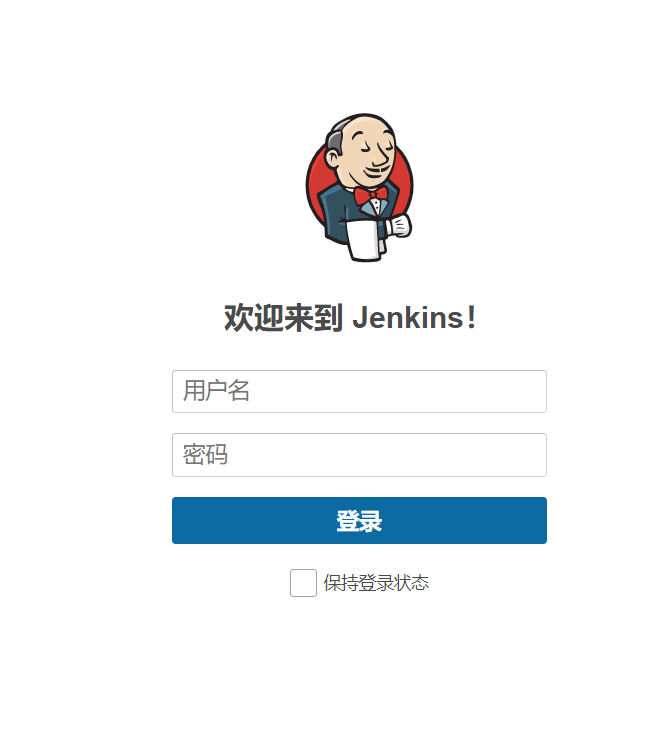Screen dimensions: 659x754
Task: Click the 用户名 placeholder text
Action: point(216,390)
